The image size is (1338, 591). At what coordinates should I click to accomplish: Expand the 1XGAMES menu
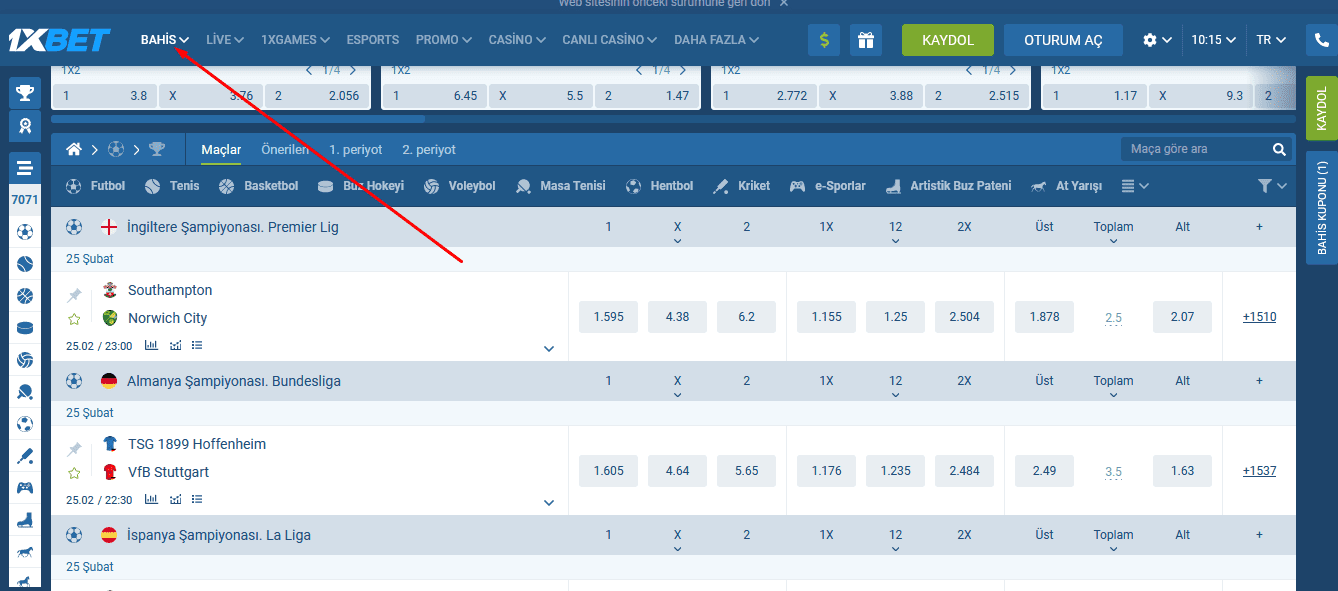(296, 40)
